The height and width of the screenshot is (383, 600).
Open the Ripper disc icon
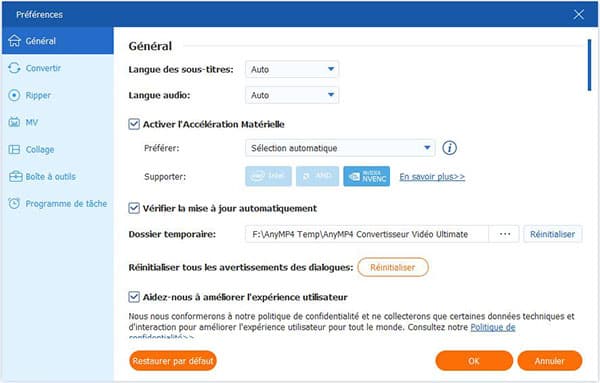pyautogui.click(x=14, y=95)
